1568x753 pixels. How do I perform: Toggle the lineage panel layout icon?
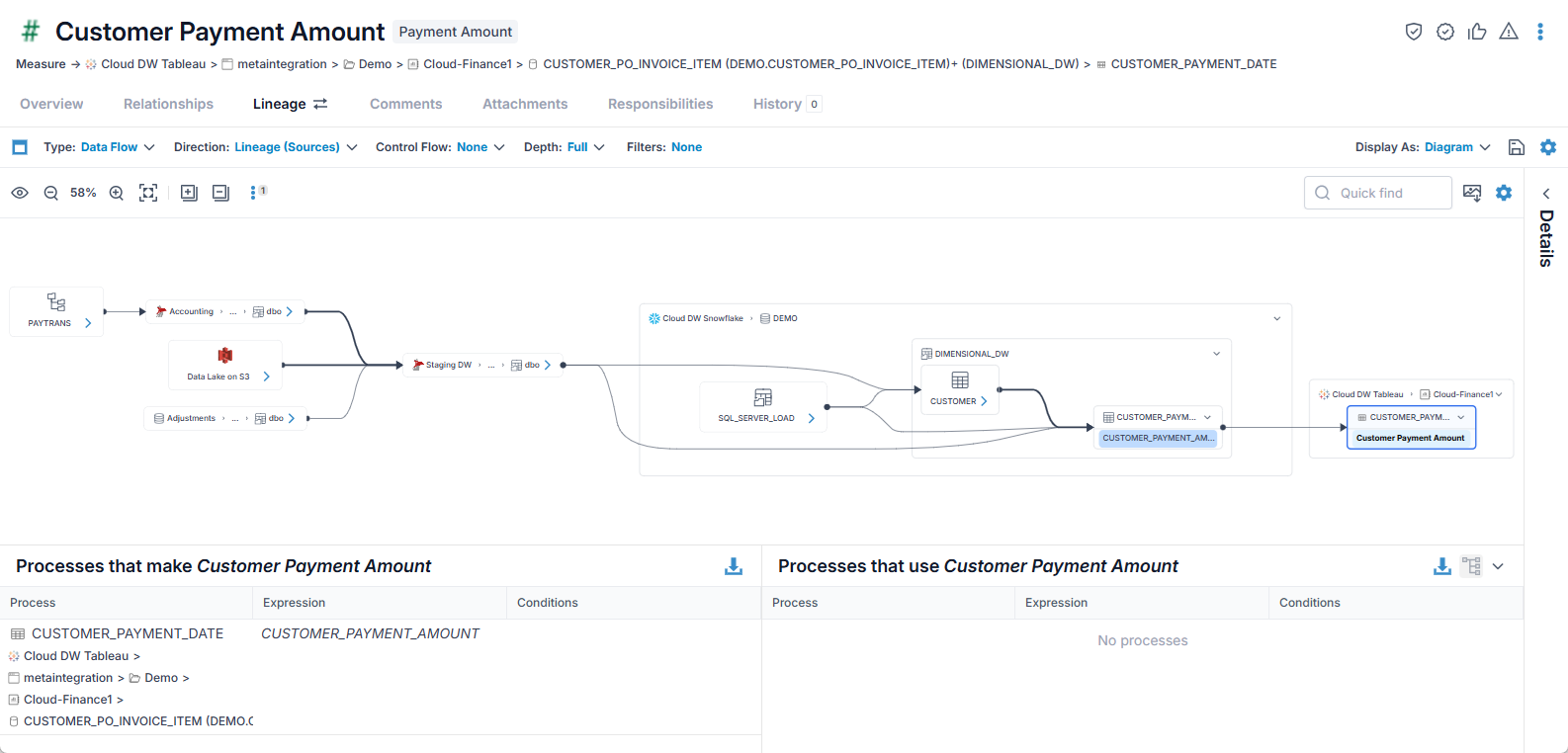[x=20, y=147]
